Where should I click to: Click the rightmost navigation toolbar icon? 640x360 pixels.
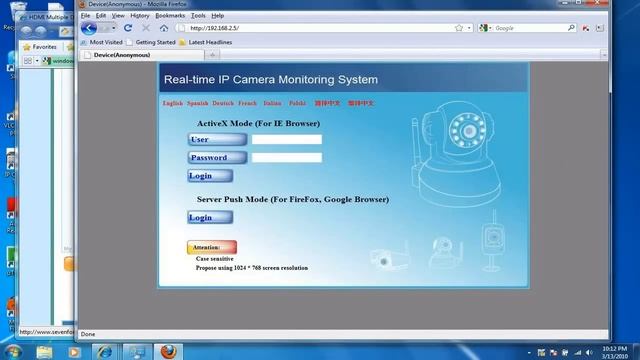600,28
